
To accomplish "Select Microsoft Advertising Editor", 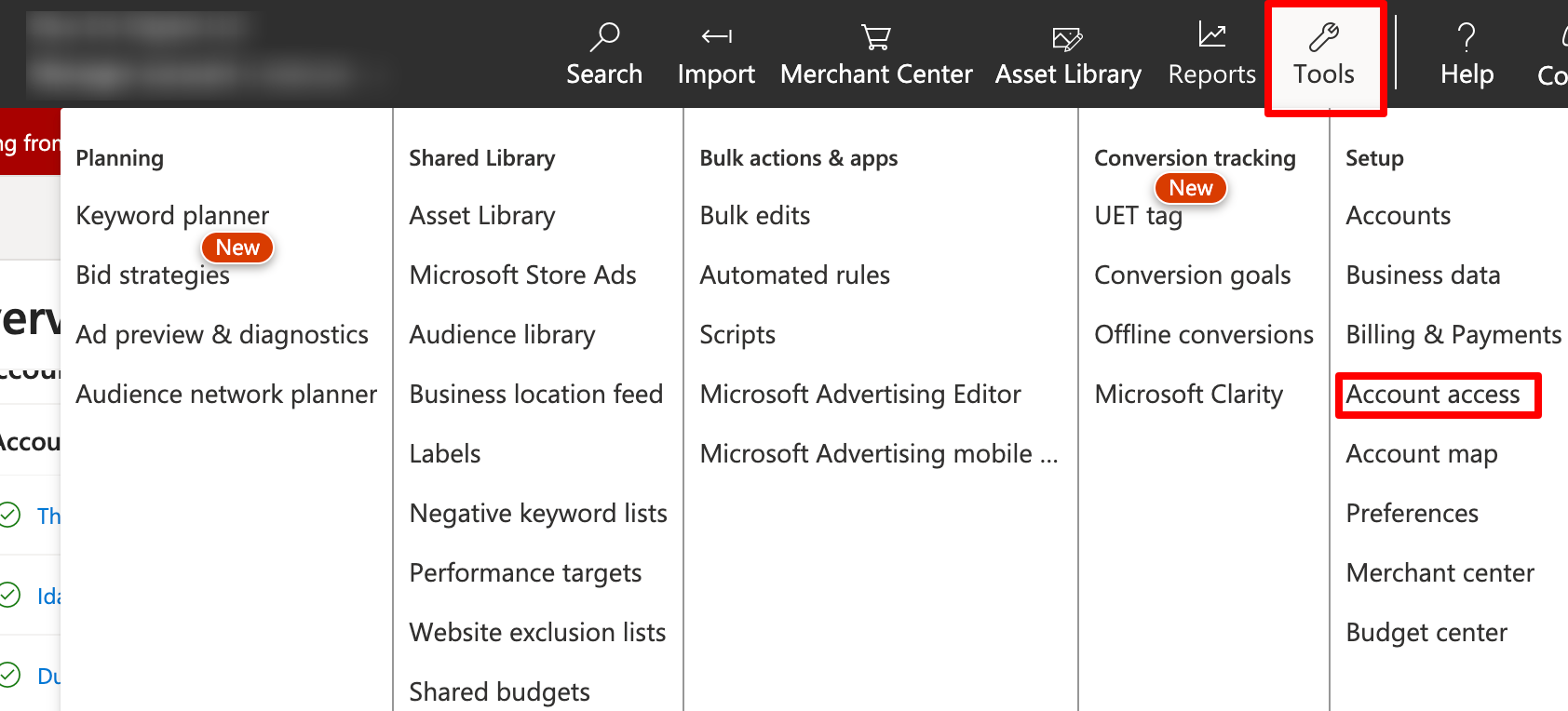I will click(860, 395).
